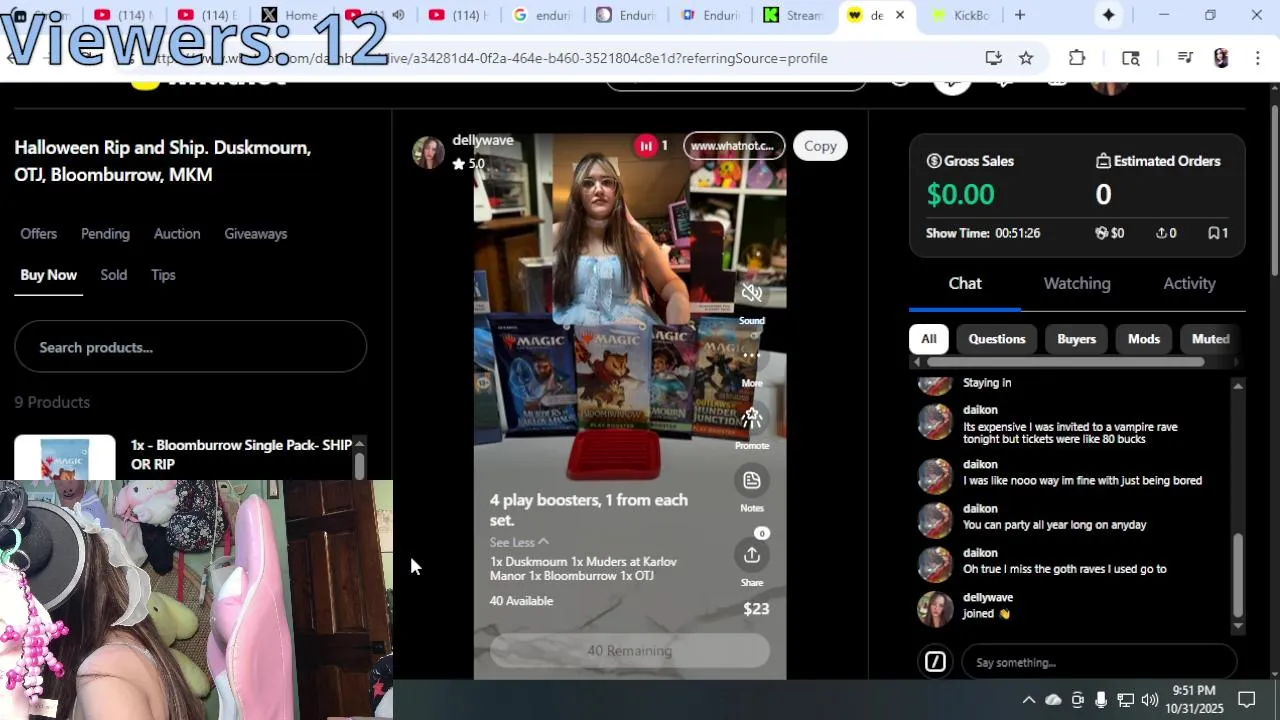Image resolution: width=1280 pixels, height=720 pixels.
Task: Open the Sold tab
Action: pyautogui.click(x=113, y=275)
